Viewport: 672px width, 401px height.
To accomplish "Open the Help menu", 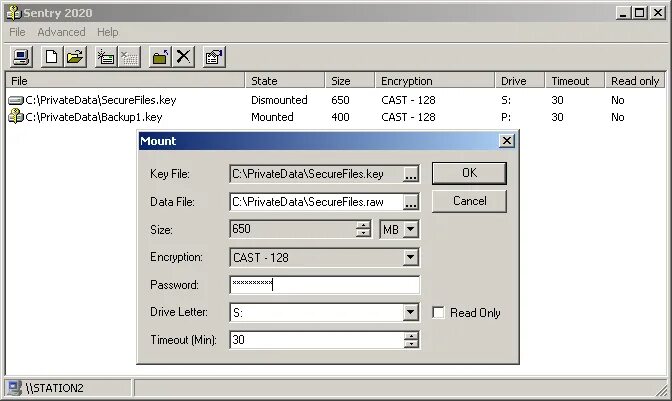I will click(x=108, y=32).
